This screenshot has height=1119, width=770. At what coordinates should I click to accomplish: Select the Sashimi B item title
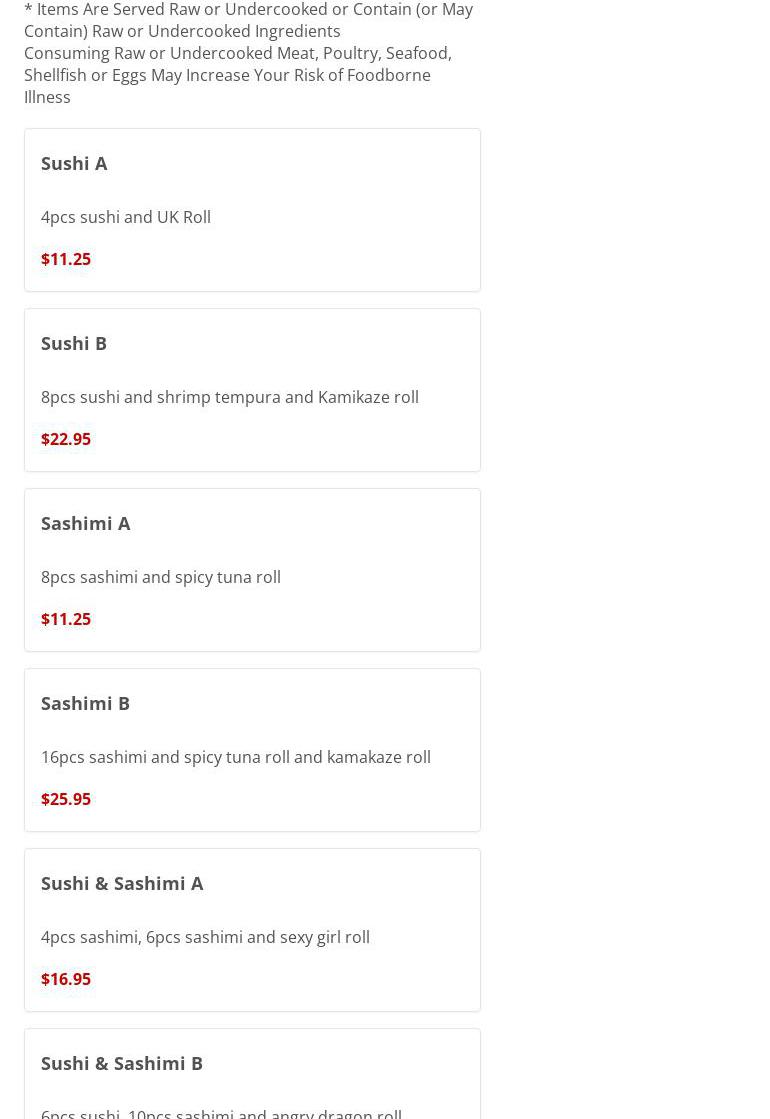coord(86,703)
